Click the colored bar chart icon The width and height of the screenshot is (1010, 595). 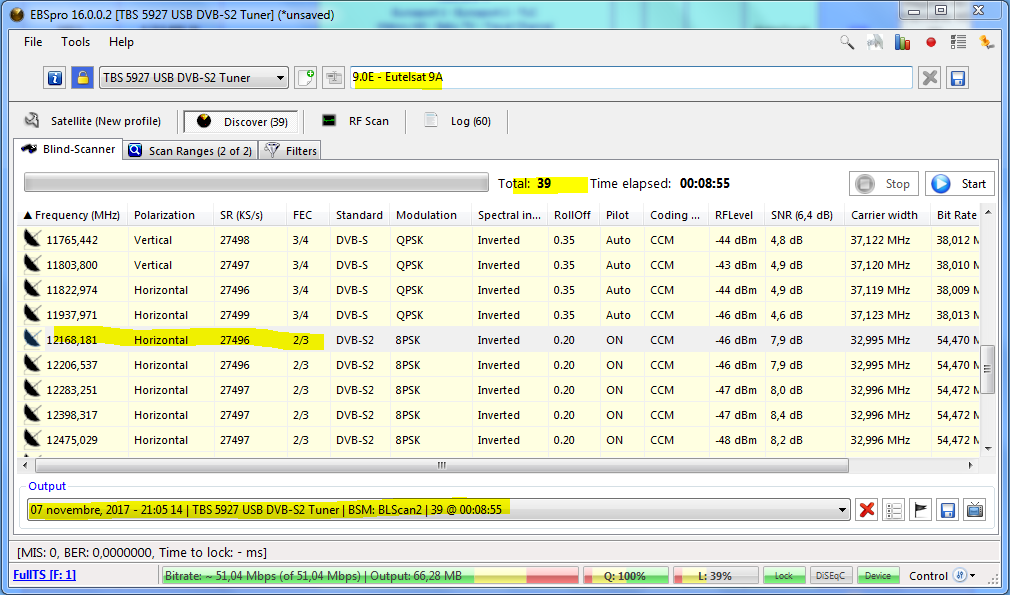point(903,42)
